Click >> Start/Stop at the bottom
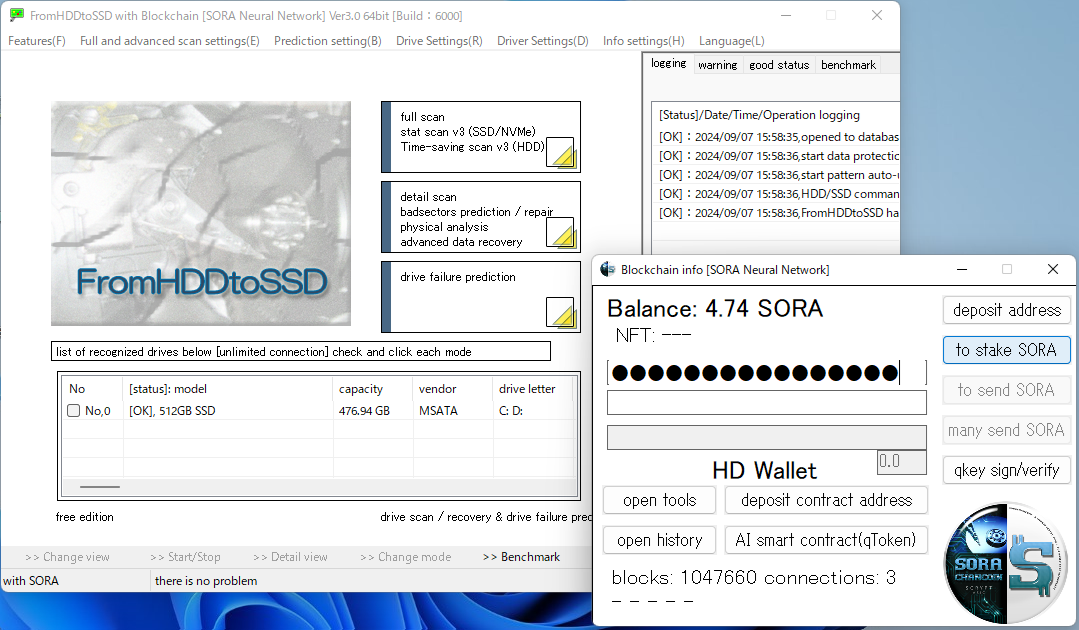This screenshot has width=1079, height=630. click(185, 557)
